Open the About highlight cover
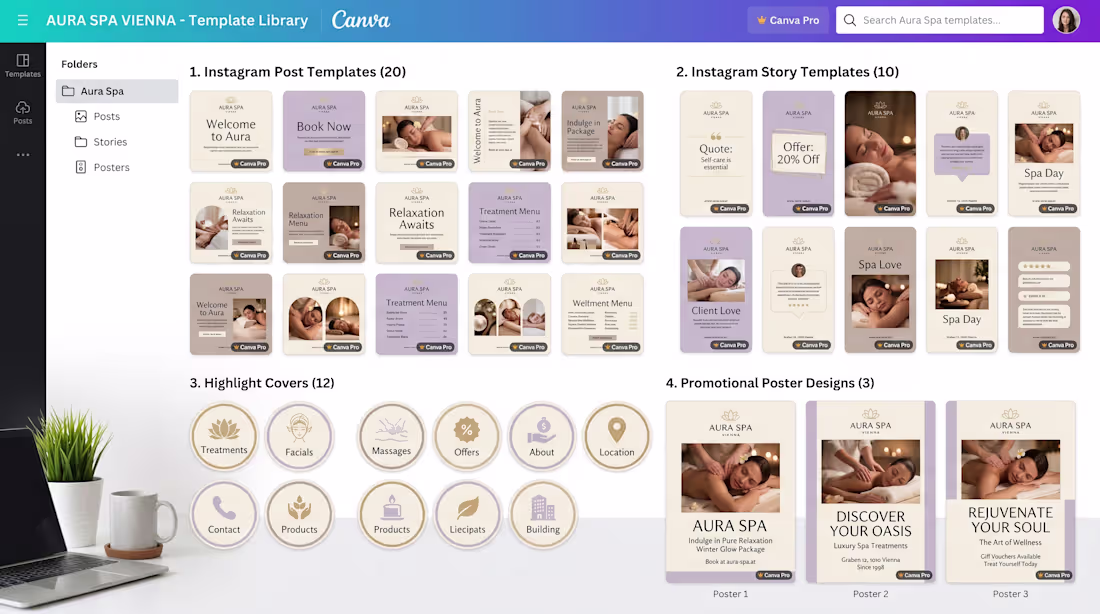 [x=542, y=436]
